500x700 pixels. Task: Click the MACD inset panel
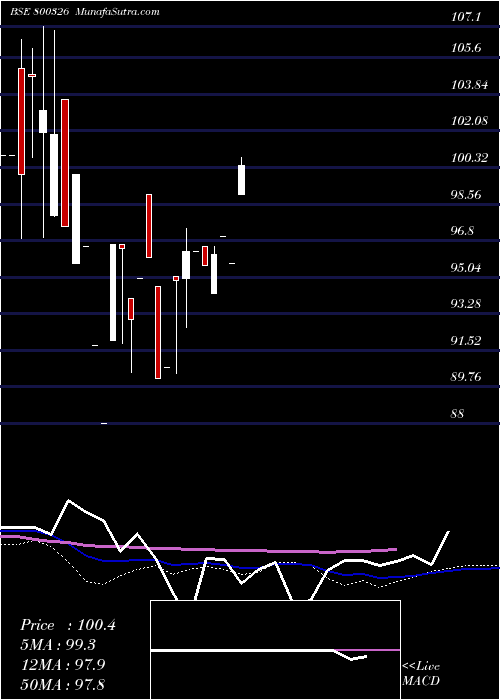coord(275,650)
